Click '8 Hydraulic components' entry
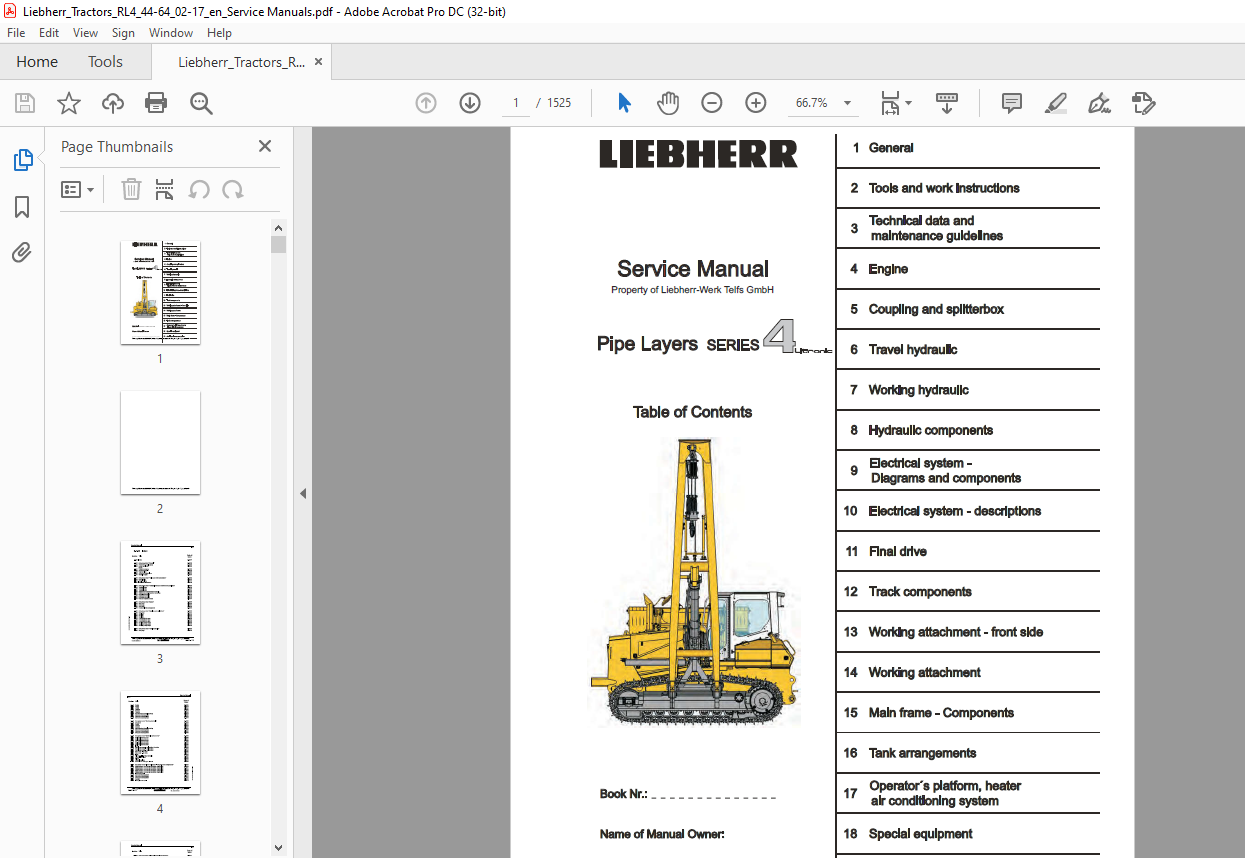1245x858 pixels. (921, 430)
